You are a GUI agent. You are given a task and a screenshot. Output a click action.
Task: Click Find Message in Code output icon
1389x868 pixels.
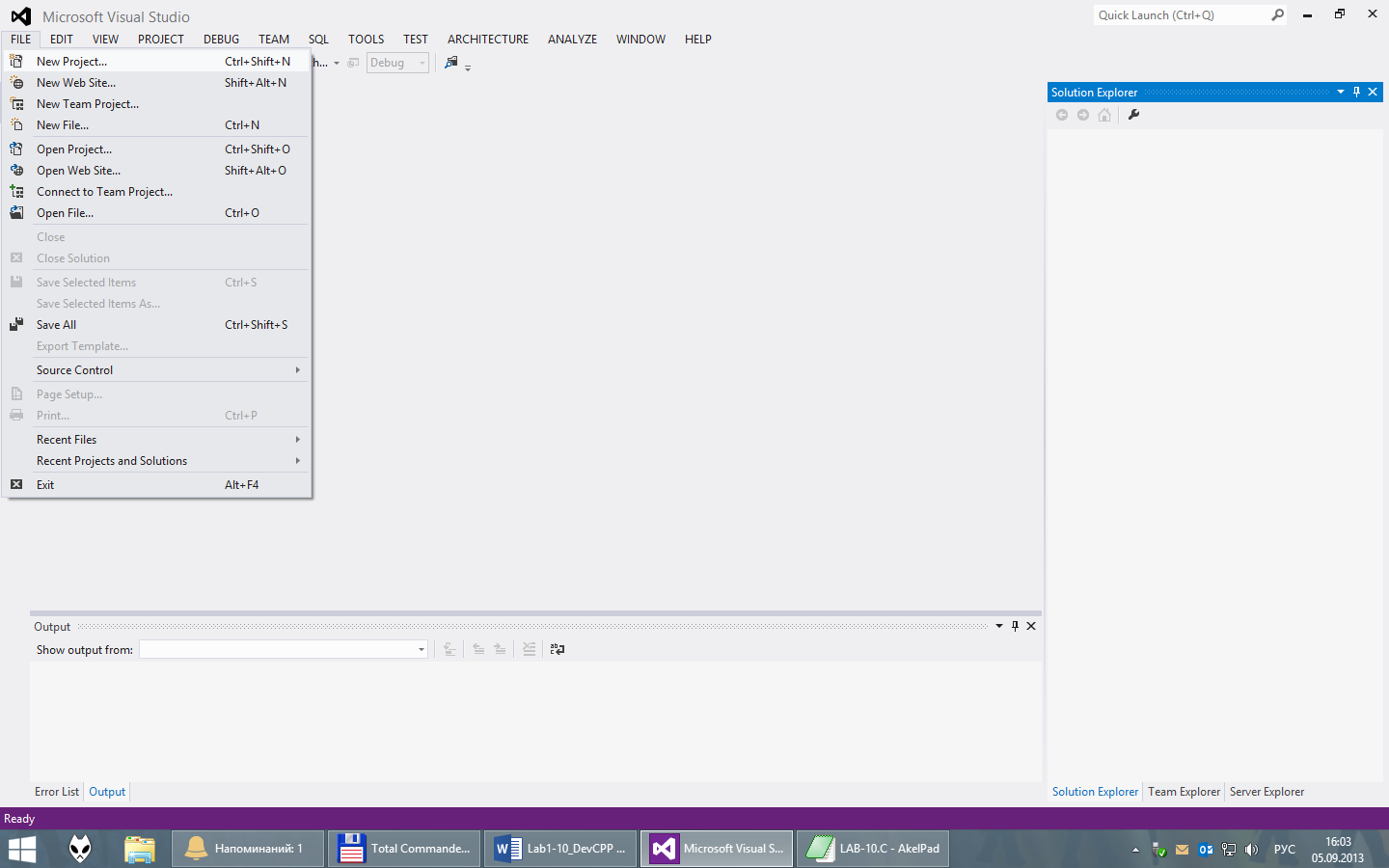(x=449, y=649)
